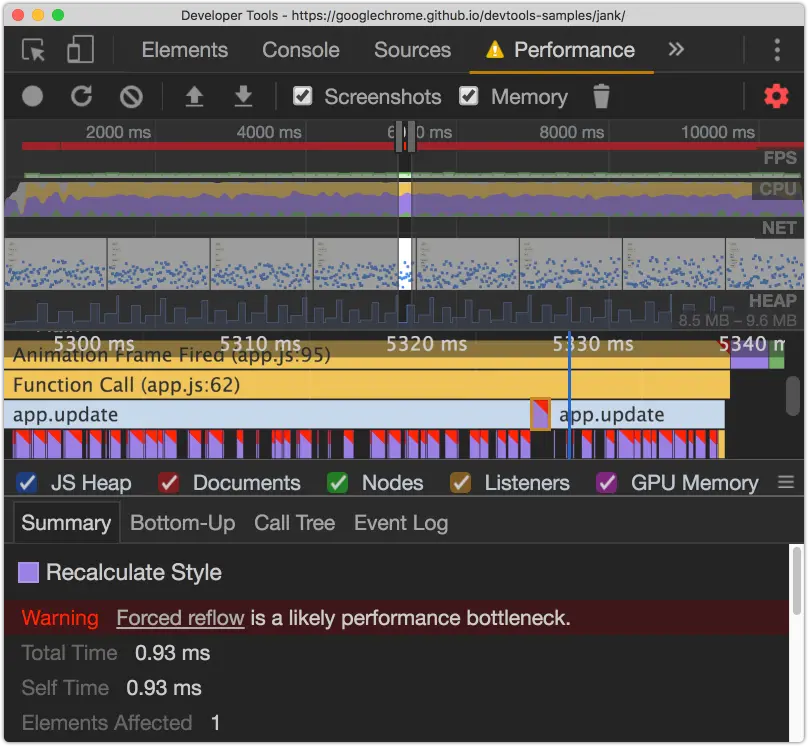Click the 8000 ms overview time marker
This screenshot has height=746, width=808.
pyautogui.click(x=571, y=132)
